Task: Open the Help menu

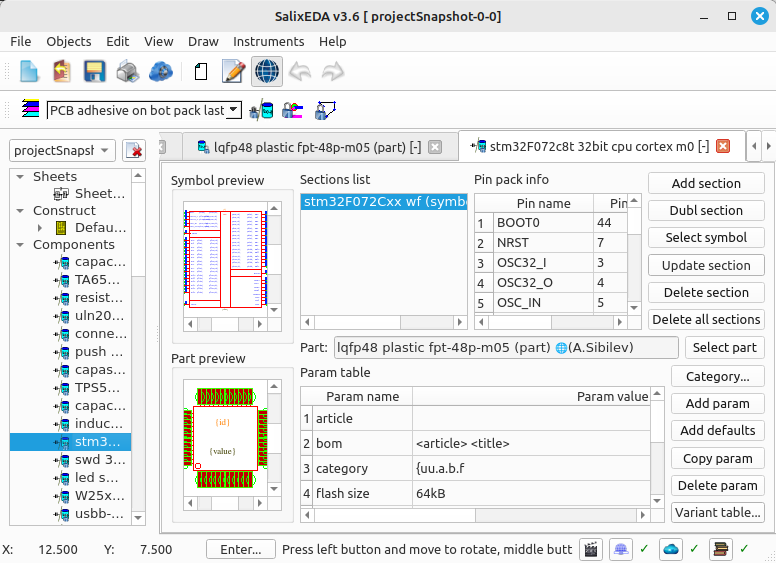Action: [x=333, y=42]
